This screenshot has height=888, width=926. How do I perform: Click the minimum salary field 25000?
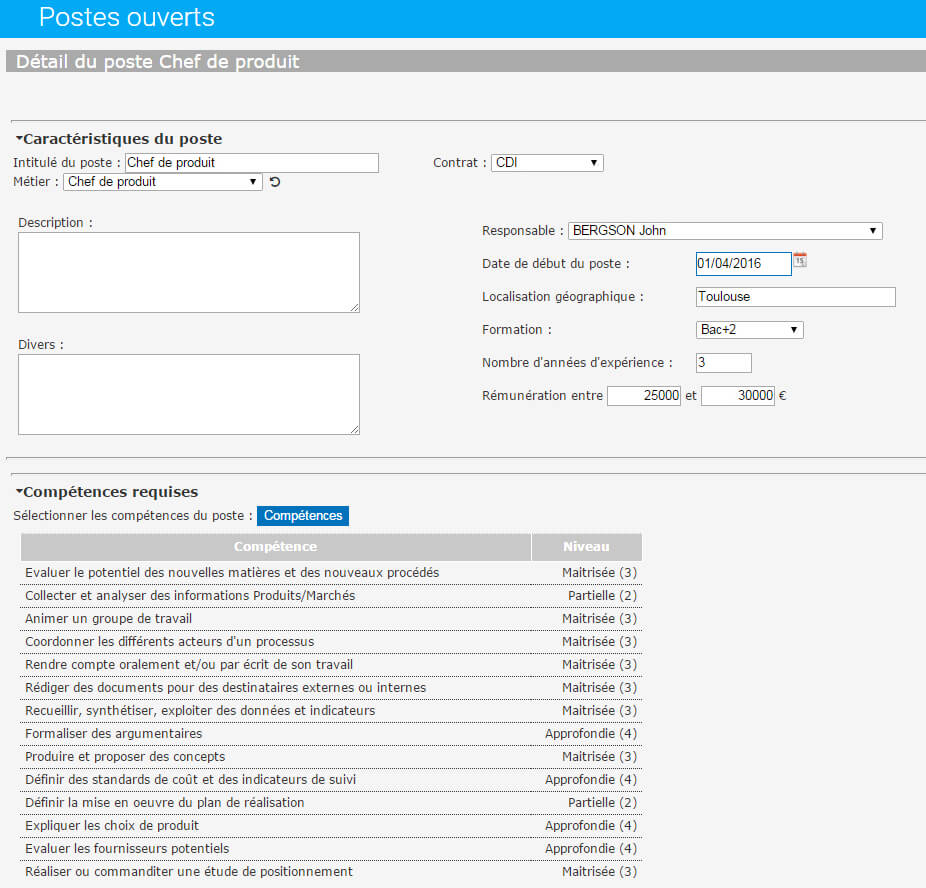(644, 396)
